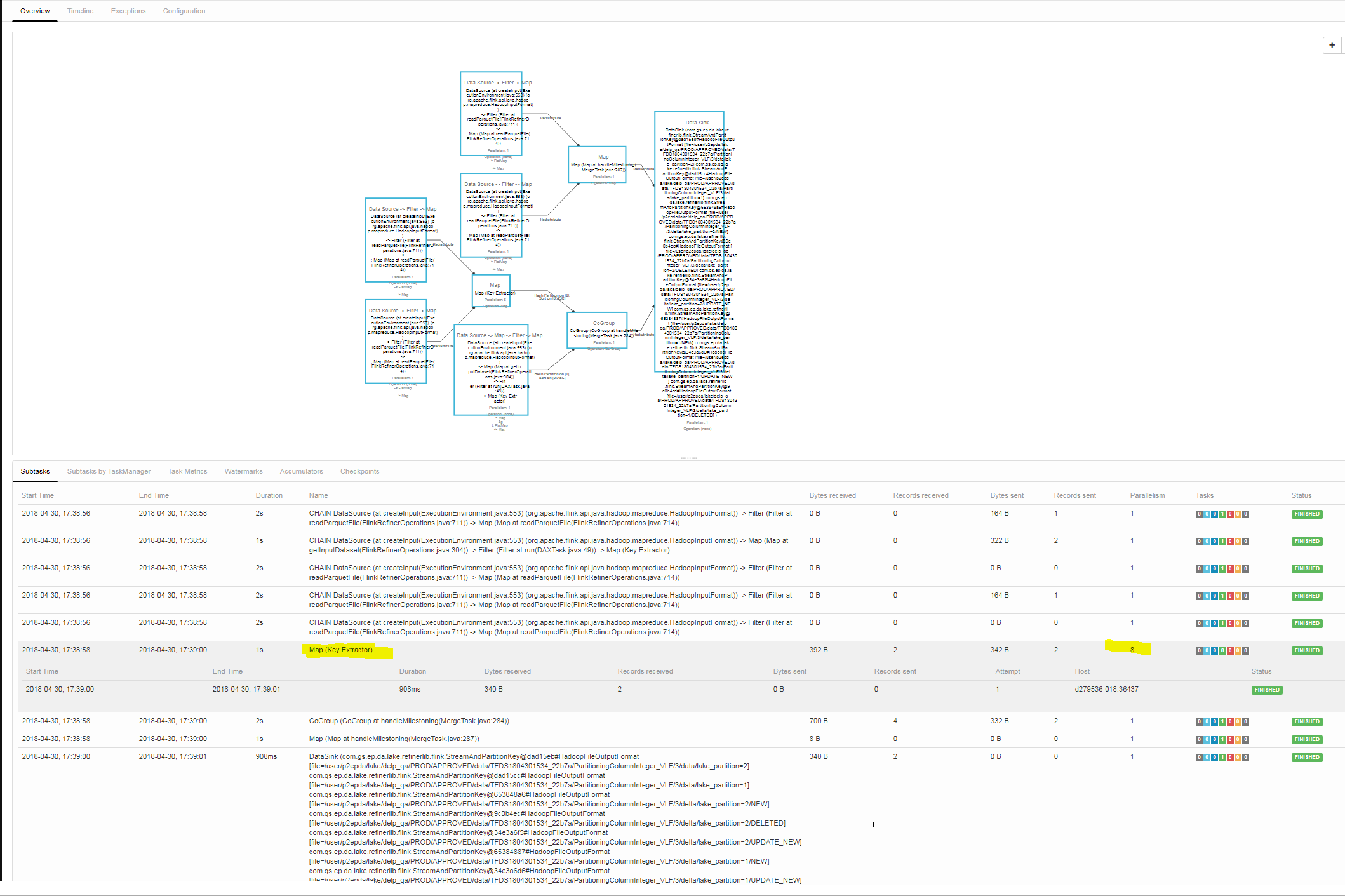Switch to the Configuration tab

[184, 11]
